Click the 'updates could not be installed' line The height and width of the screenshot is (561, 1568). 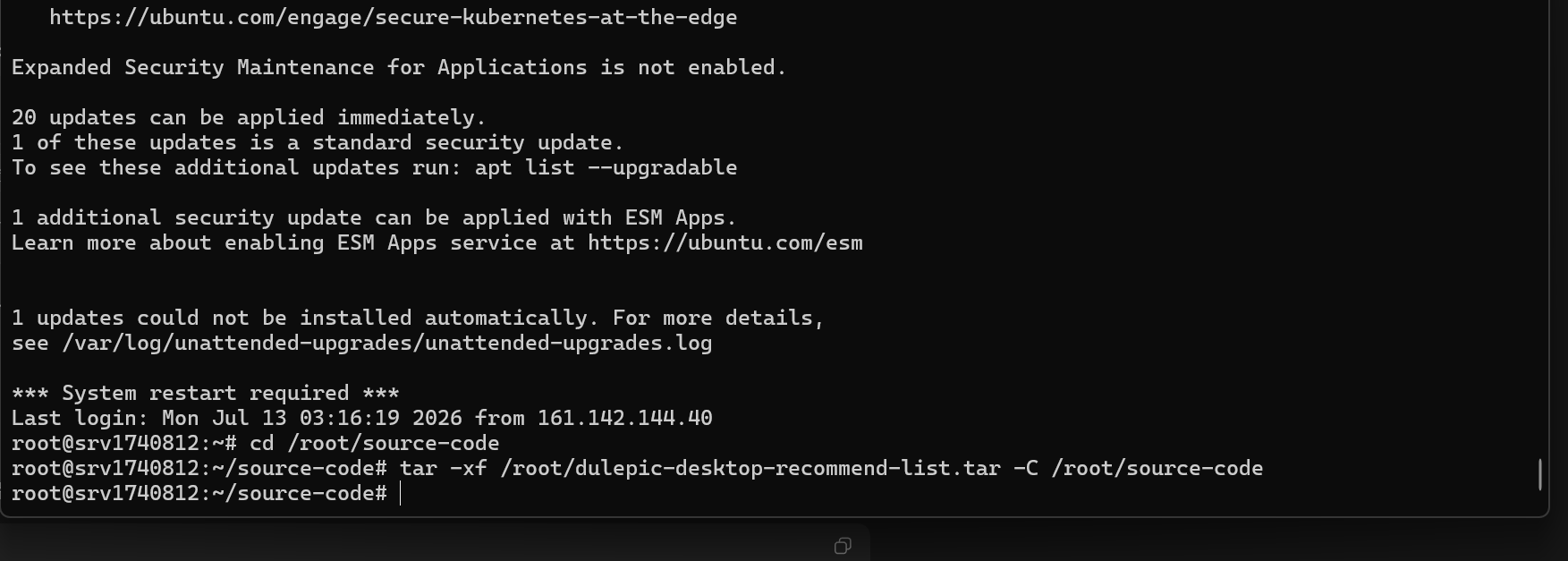tap(418, 318)
